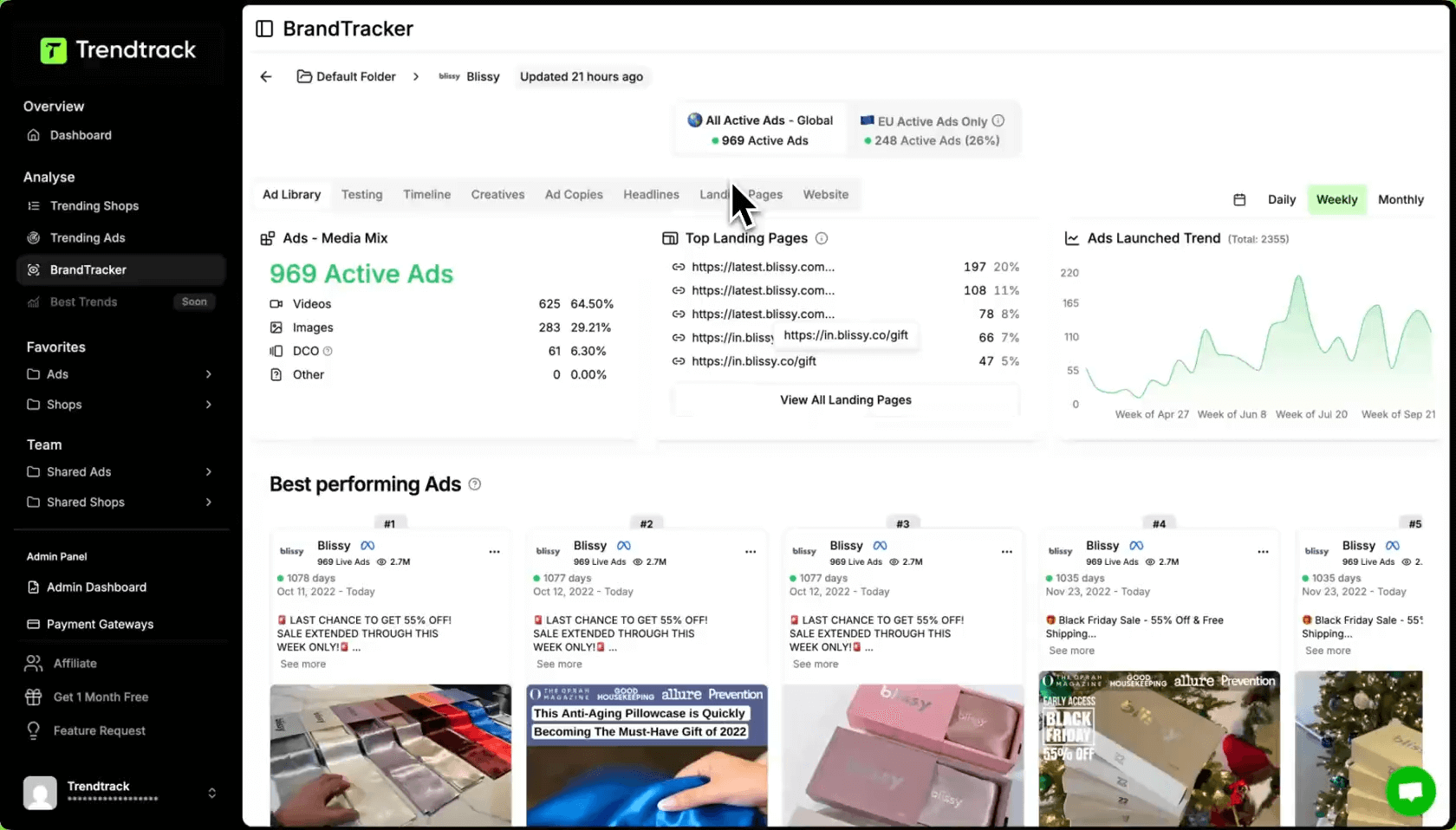Image resolution: width=1456 pixels, height=830 pixels.
Task: Switch to Ad Library tab
Action: pos(291,195)
